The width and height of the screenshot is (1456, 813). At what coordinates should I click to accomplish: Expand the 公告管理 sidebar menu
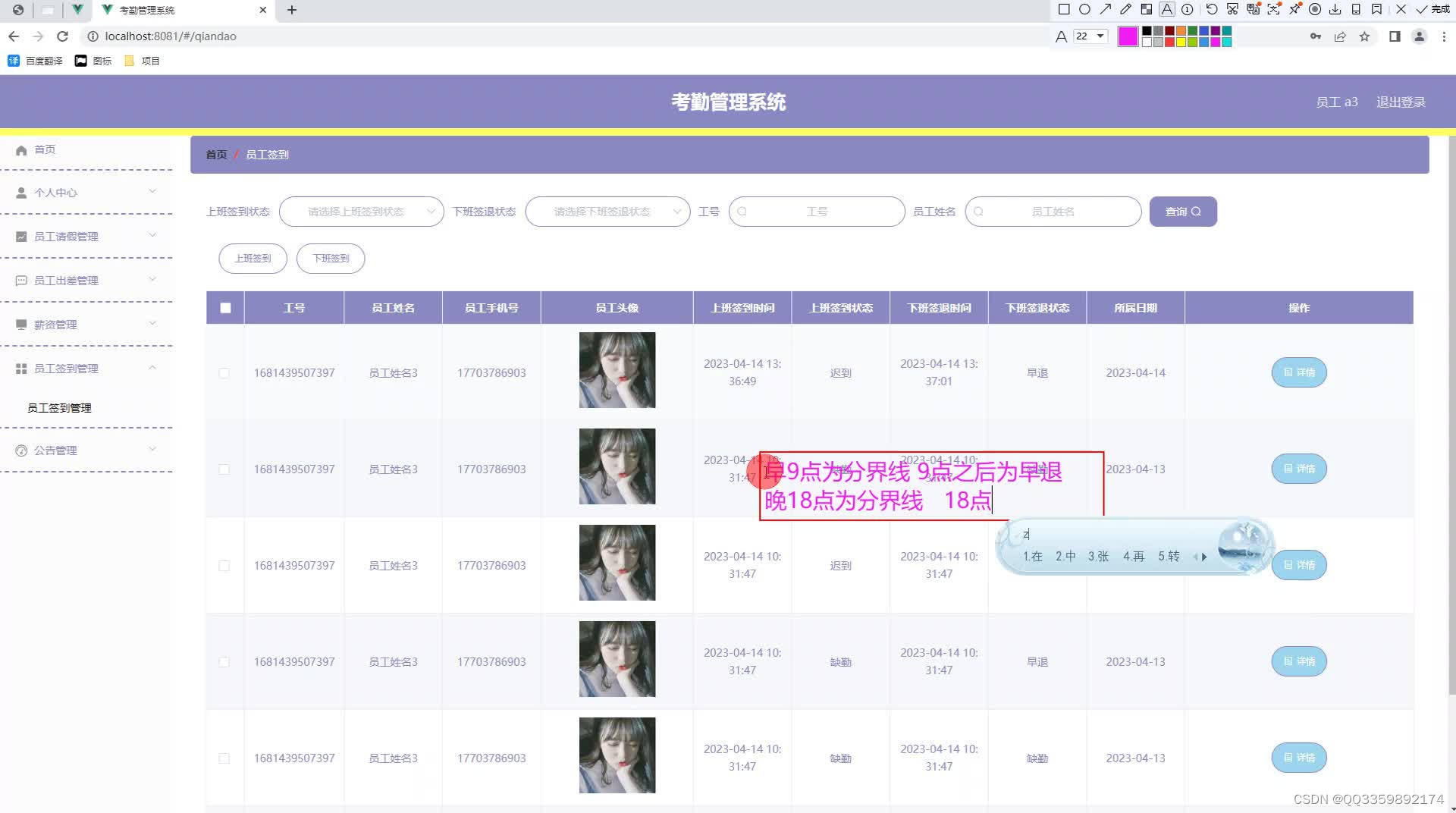tap(86, 450)
